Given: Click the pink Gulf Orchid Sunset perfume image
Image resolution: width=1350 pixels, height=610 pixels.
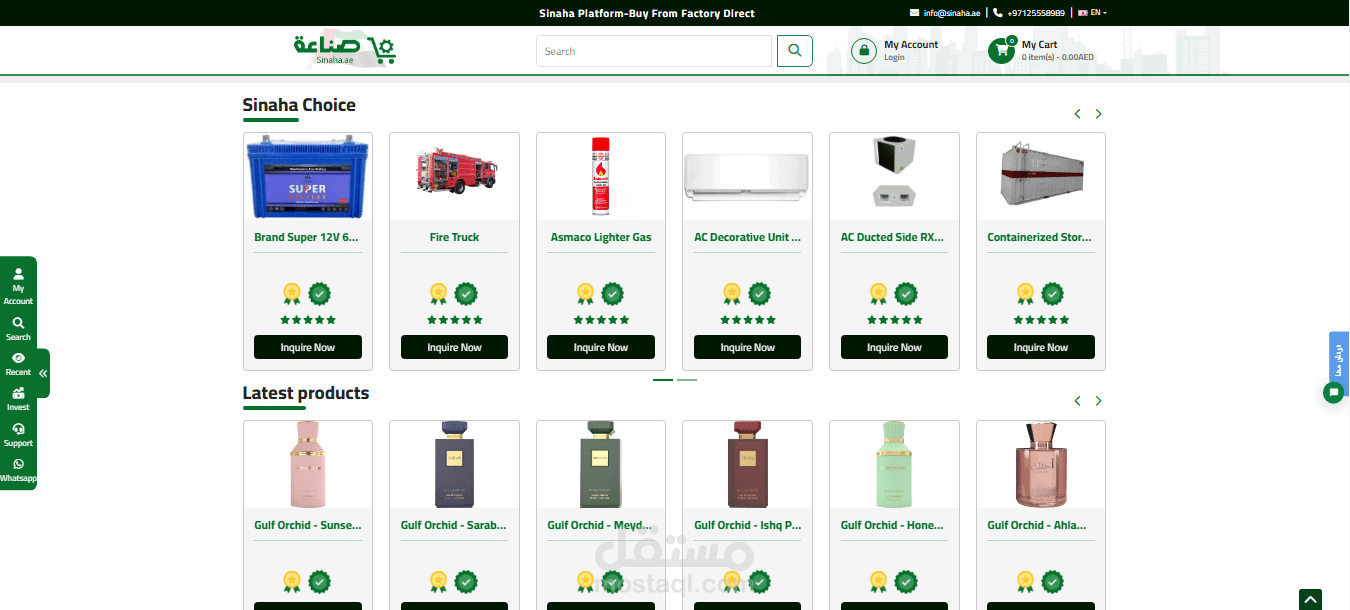Looking at the screenshot, I should pos(308,463).
